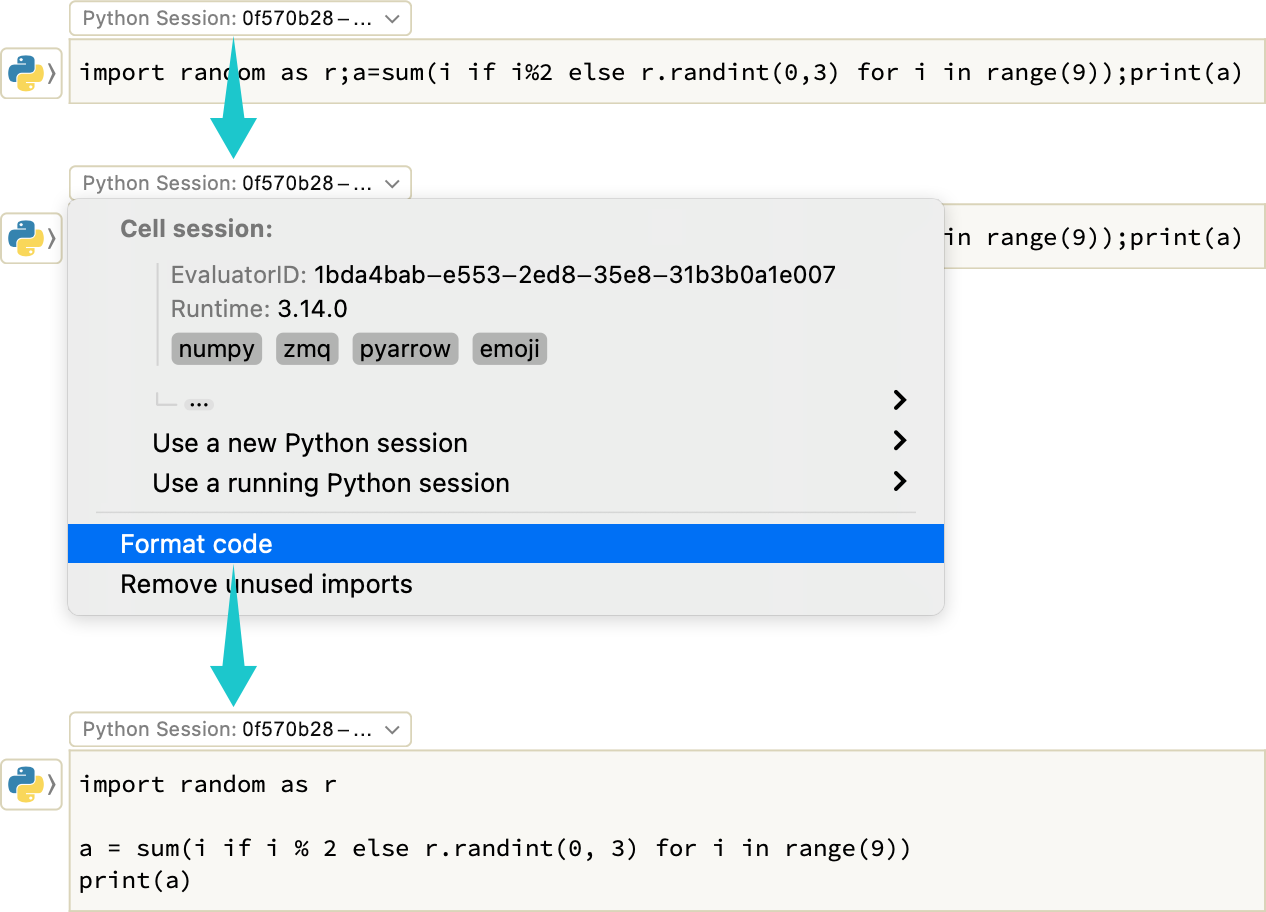Viewport: 1266px width, 912px height.
Task: Click the chevron next to Use a new Python session
Action: 899,441
